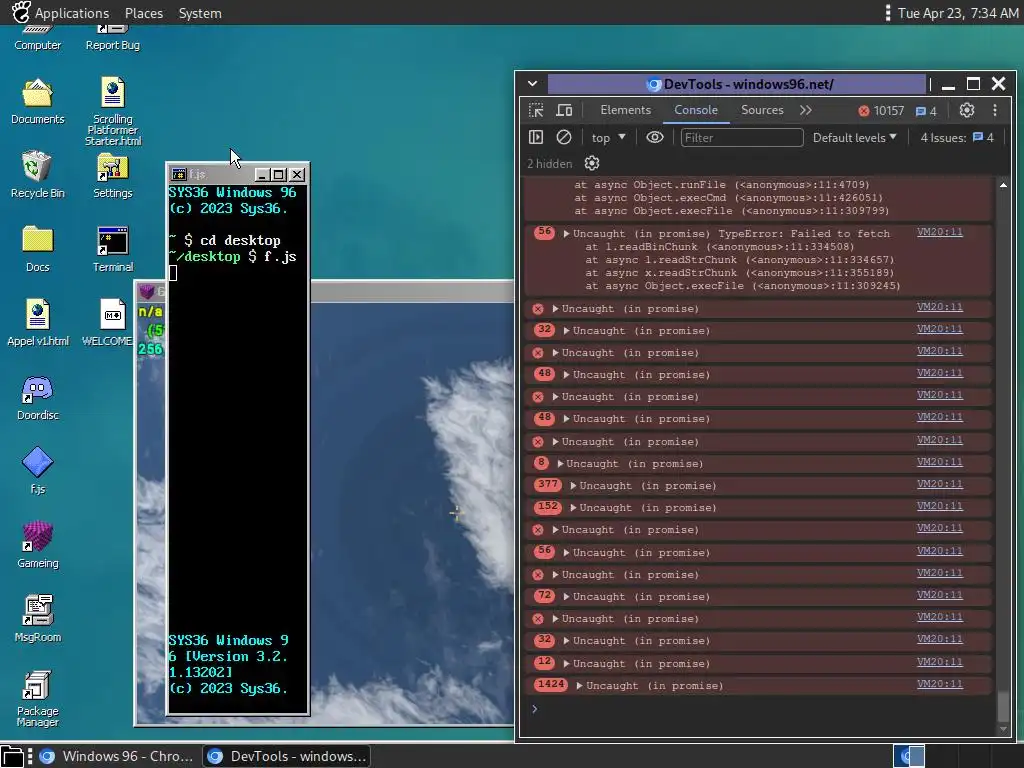Switch to the Elements tab

[625, 110]
